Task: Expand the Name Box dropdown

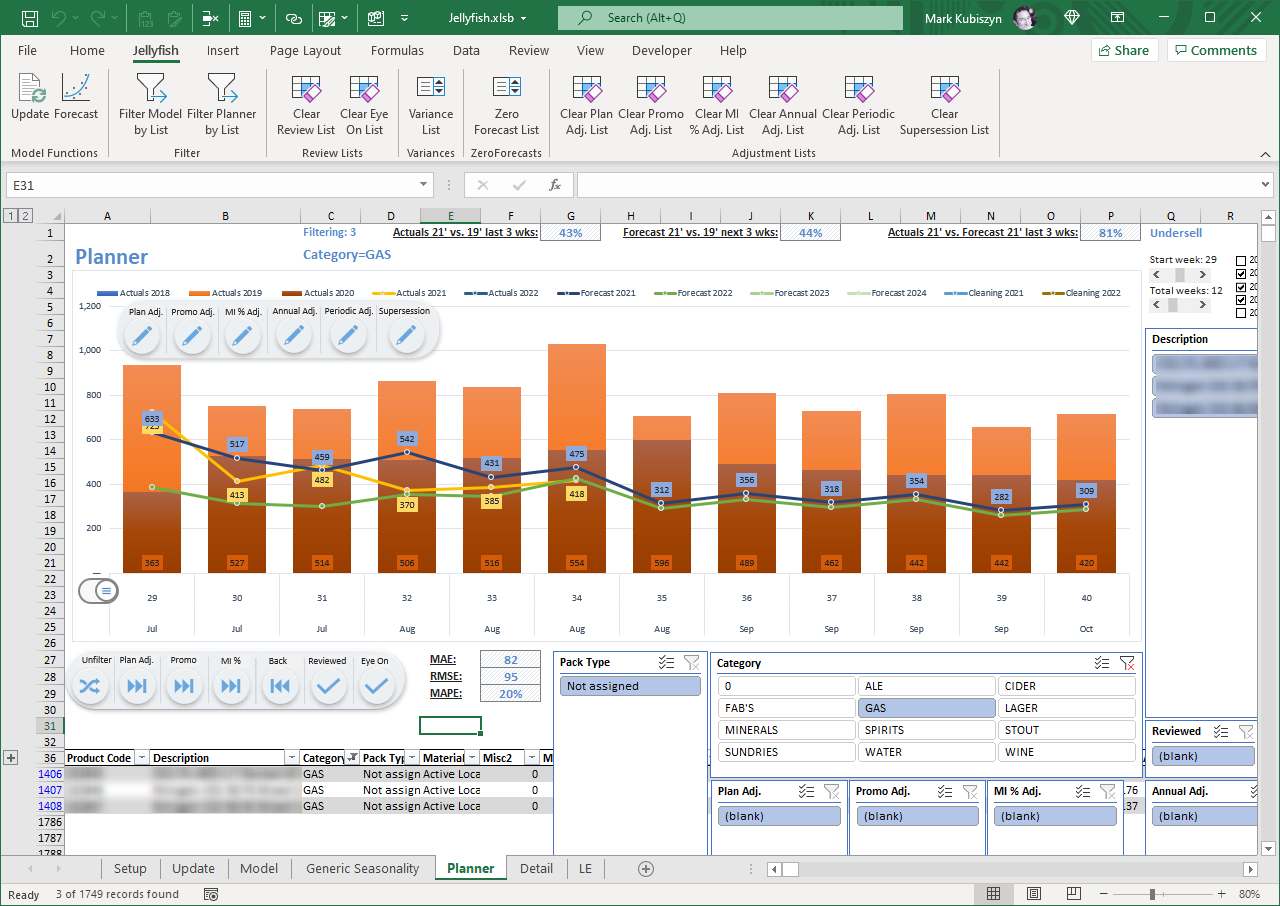Action: coord(424,185)
